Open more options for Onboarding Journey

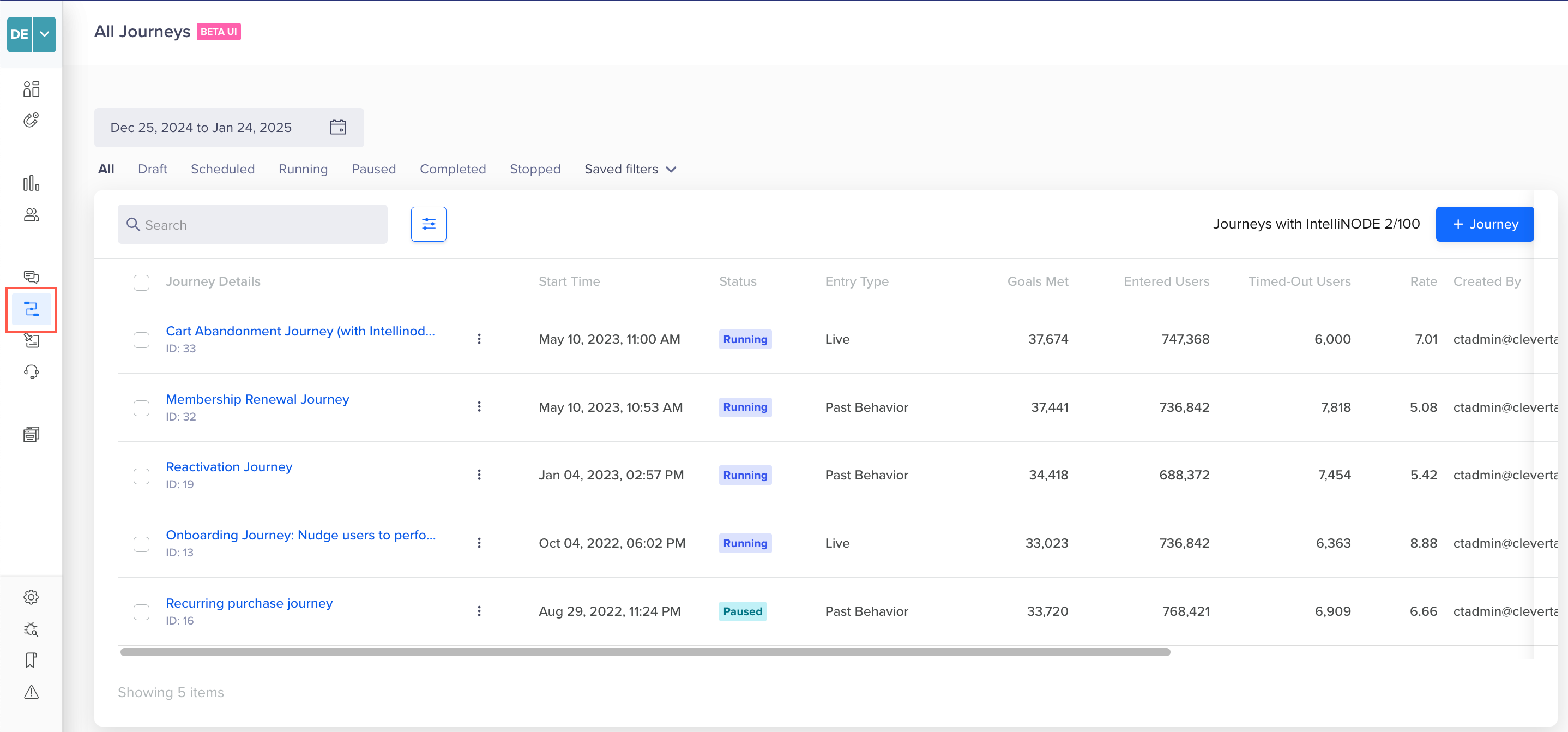pos(479,543)
